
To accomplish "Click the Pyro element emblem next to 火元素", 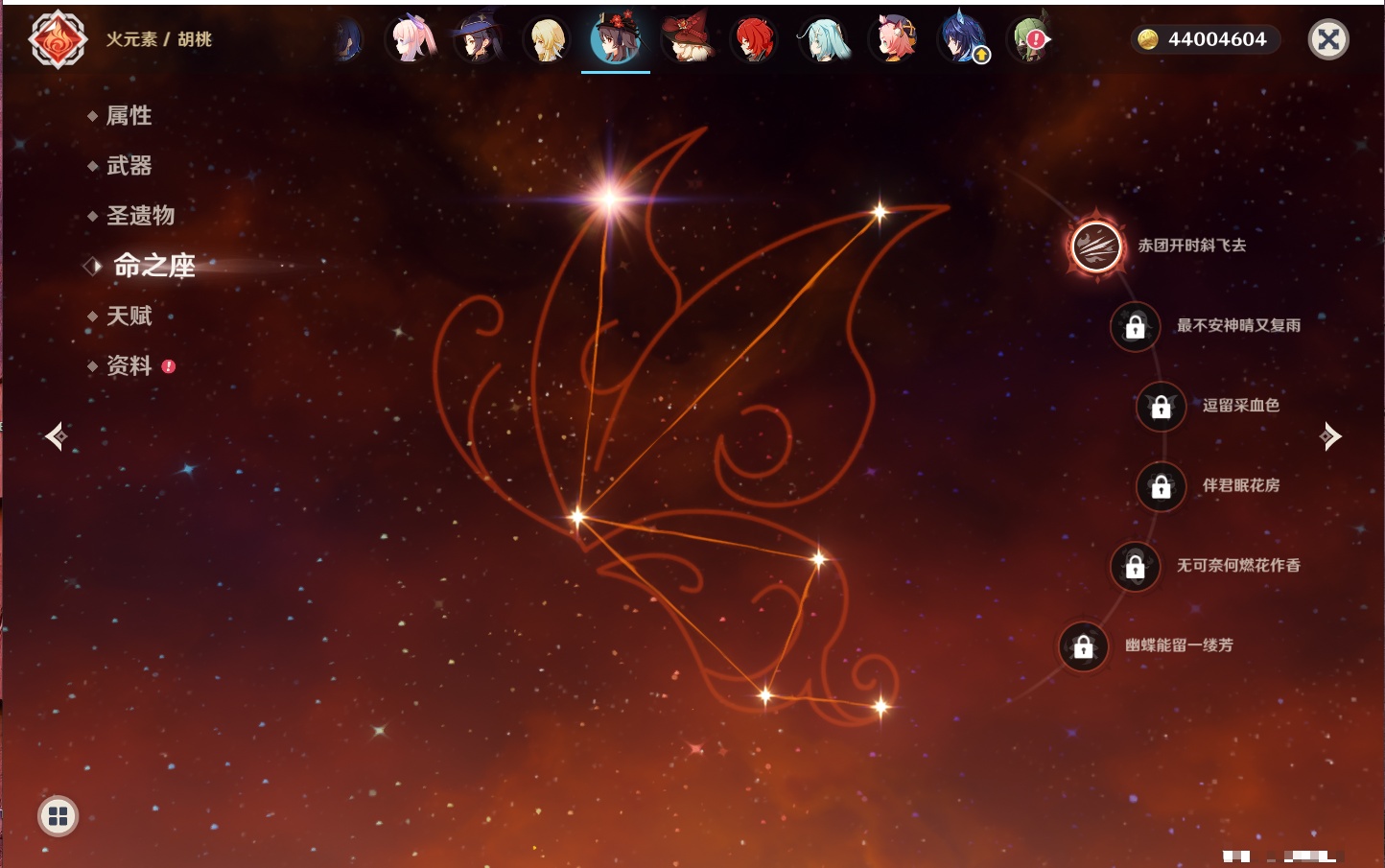I will click(58, 39).
